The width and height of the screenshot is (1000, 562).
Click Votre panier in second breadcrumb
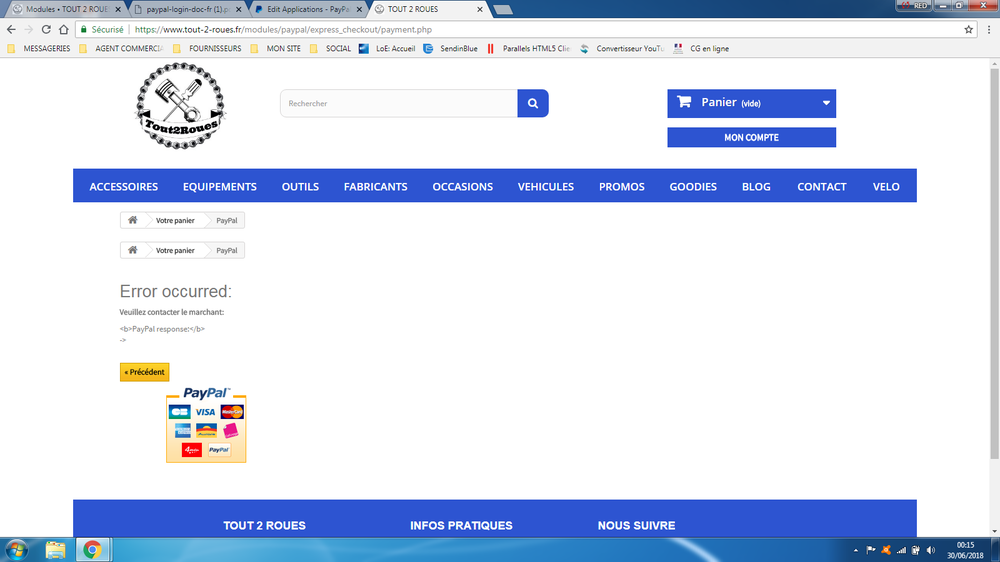[x=175, y=251]
